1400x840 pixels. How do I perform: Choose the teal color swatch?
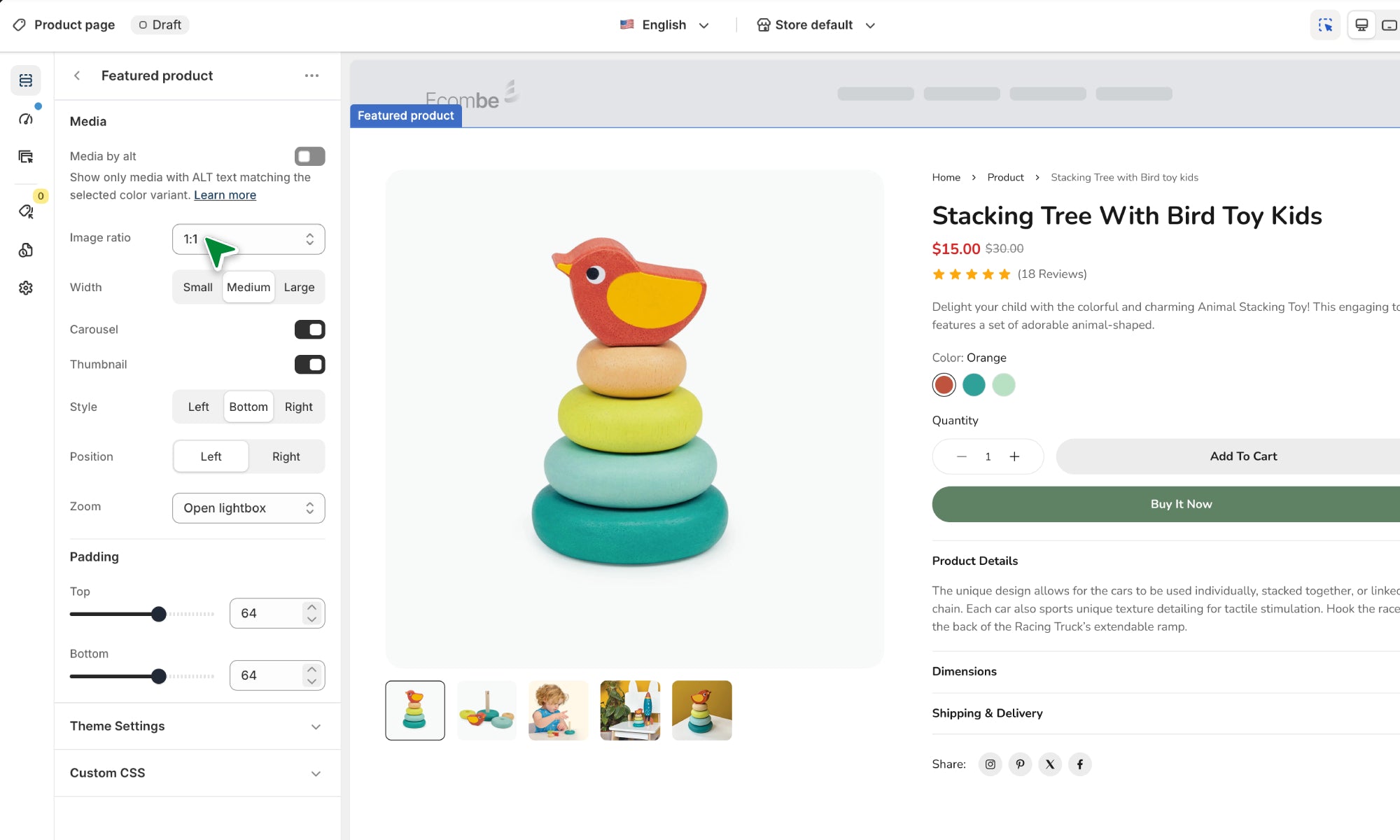point(974,385)
